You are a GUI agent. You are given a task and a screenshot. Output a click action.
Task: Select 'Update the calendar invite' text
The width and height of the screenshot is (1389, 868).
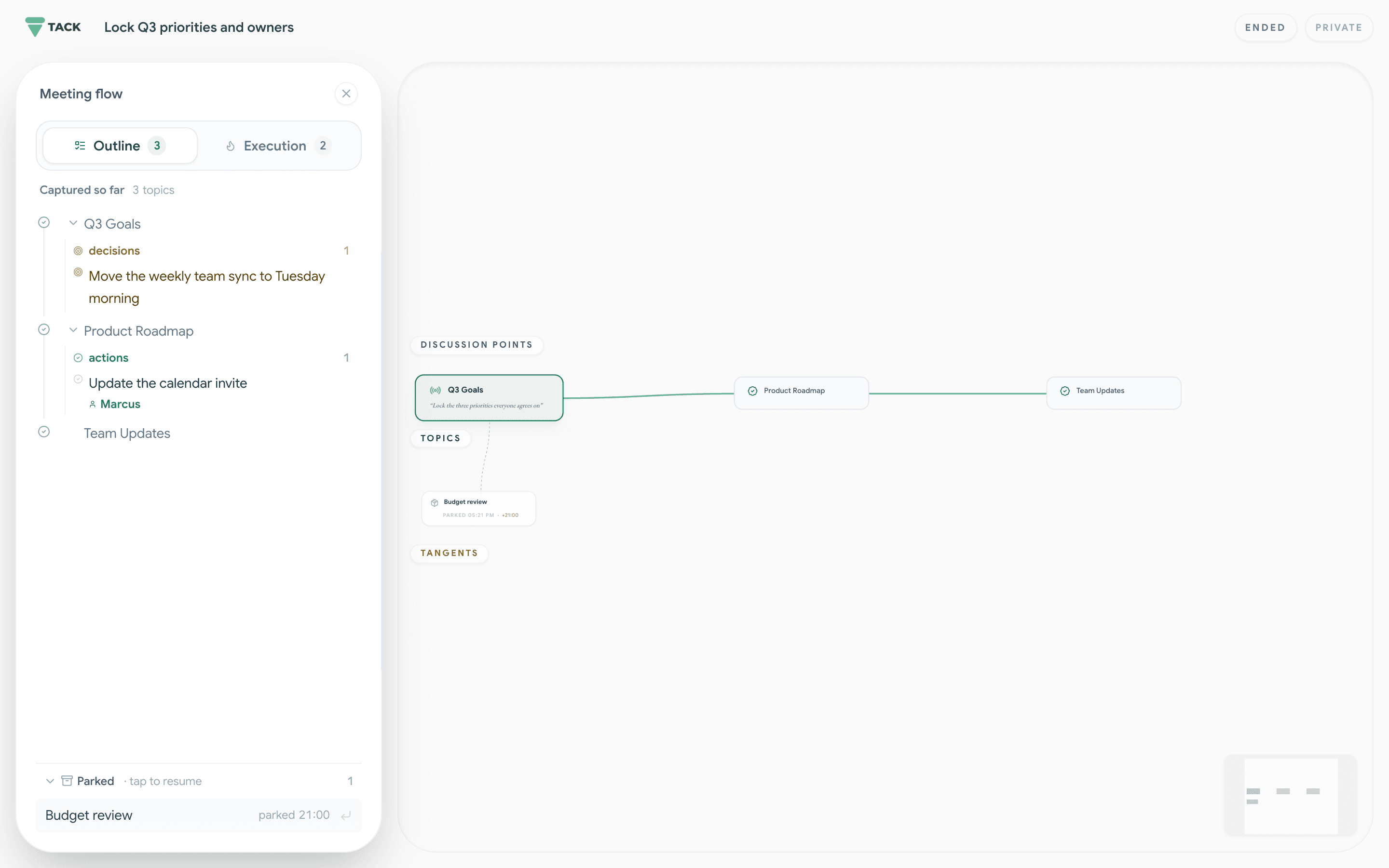pos(168,383)
